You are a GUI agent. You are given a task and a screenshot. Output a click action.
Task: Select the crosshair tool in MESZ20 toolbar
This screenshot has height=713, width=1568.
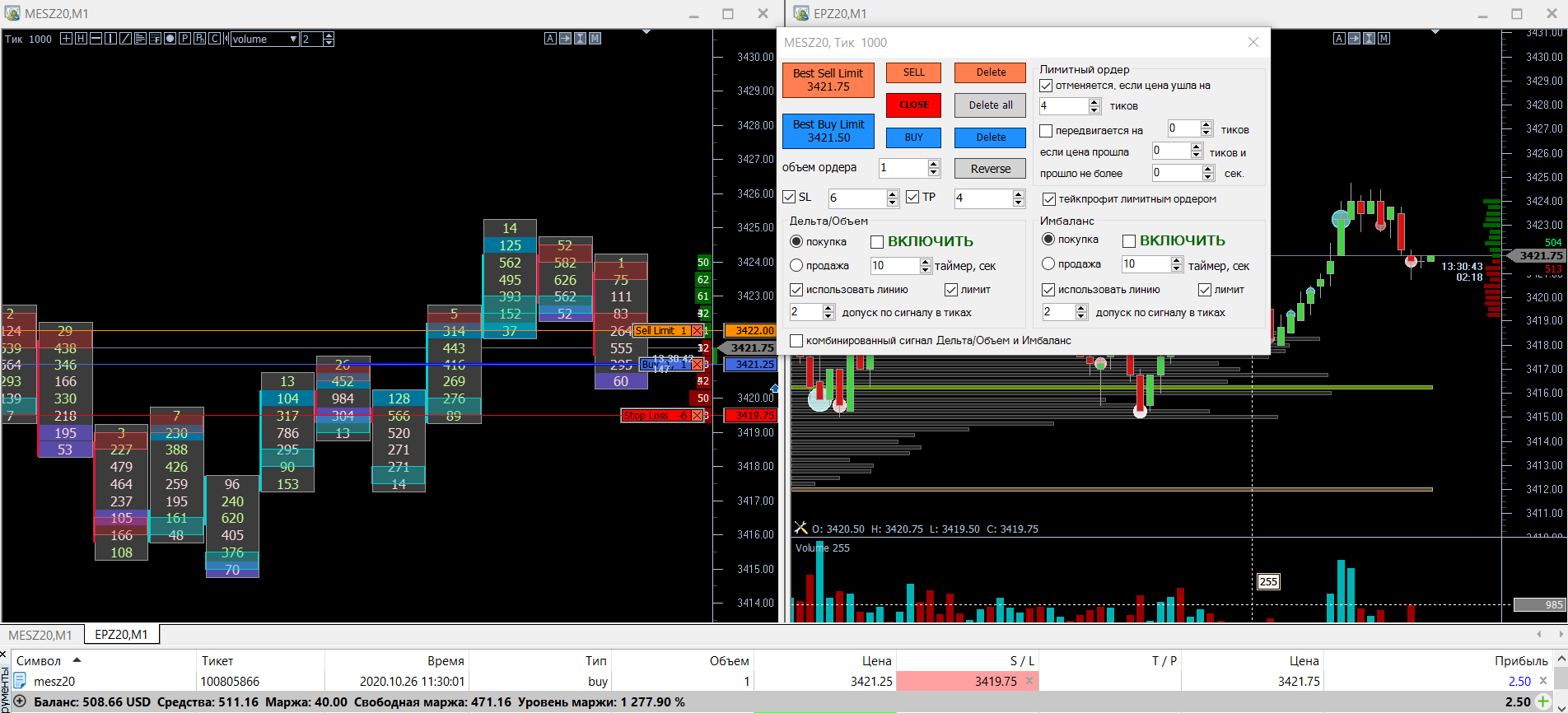[x=66, y=39]
